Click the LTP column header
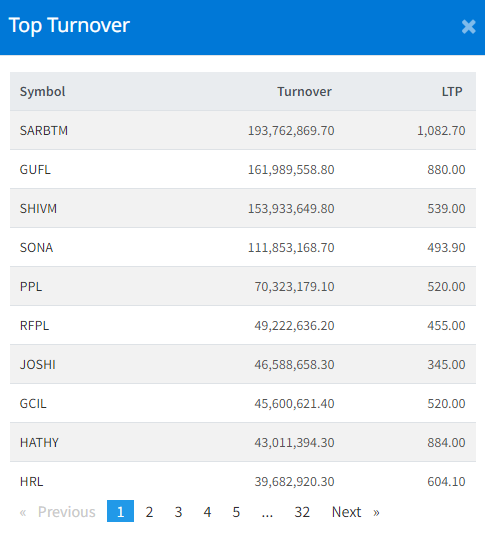 (452, 92)
